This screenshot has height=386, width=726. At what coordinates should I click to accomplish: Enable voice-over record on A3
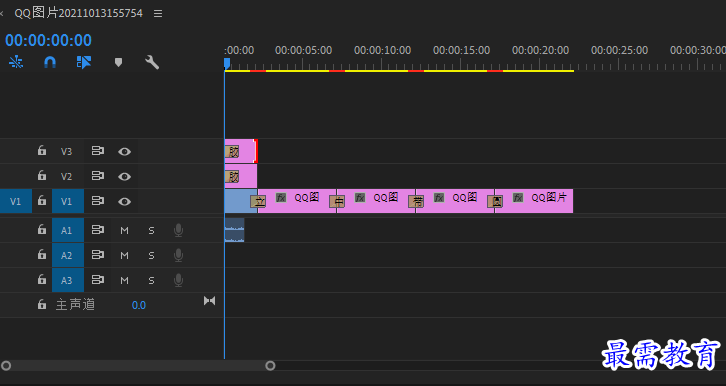click(178, 280)
